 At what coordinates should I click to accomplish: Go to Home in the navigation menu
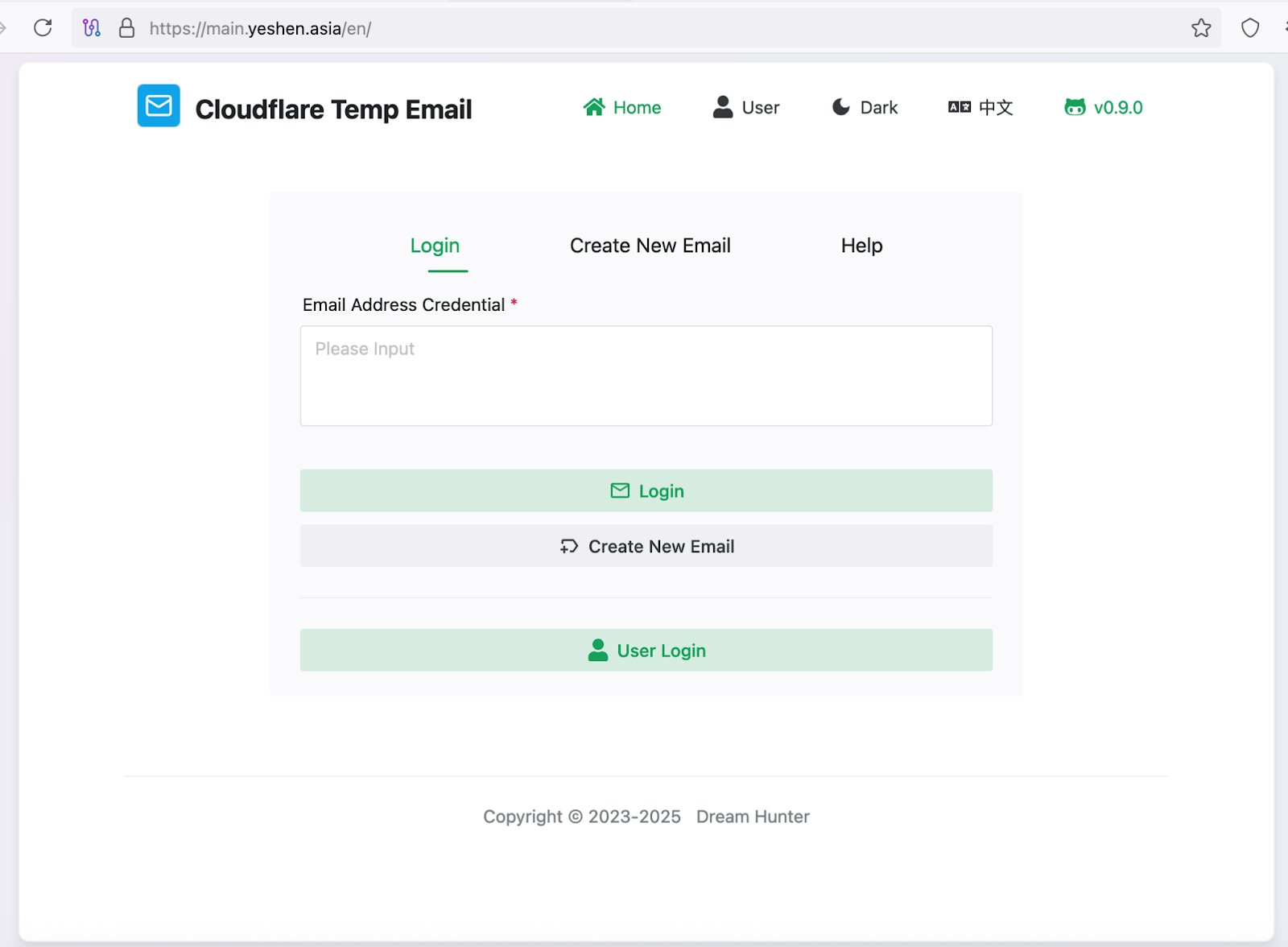coord(622,107)
